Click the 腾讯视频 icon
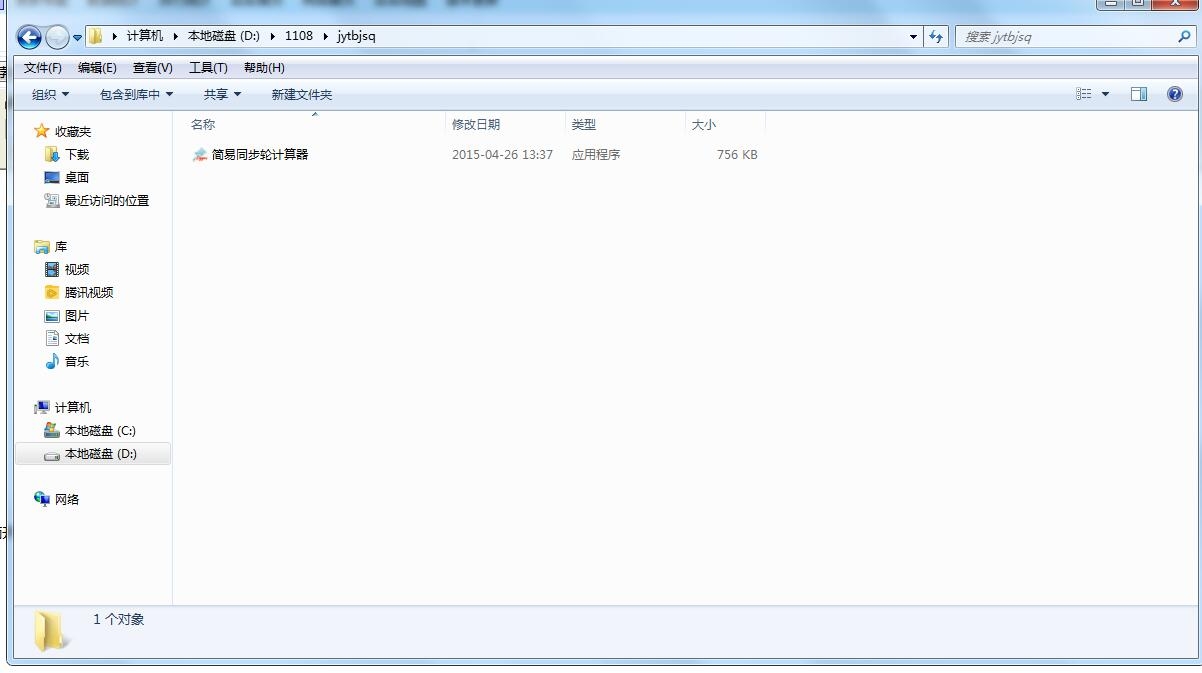Screen dimensions: 1202x673 click(52, 292)
